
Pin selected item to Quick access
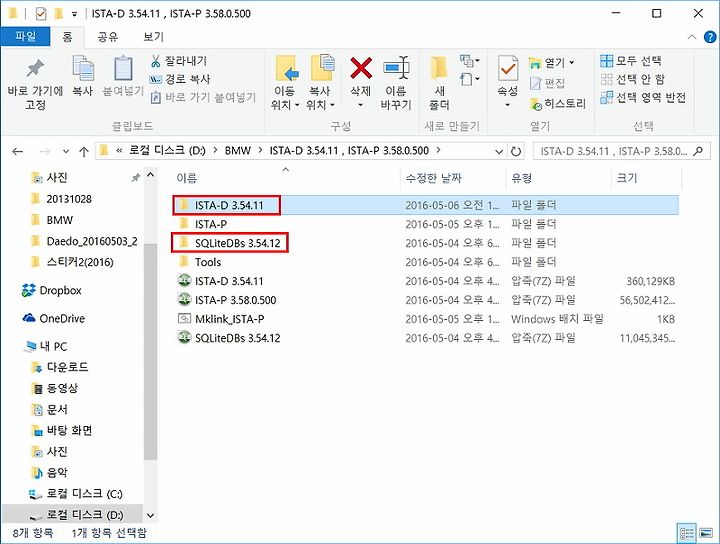[x=35, y=84]
